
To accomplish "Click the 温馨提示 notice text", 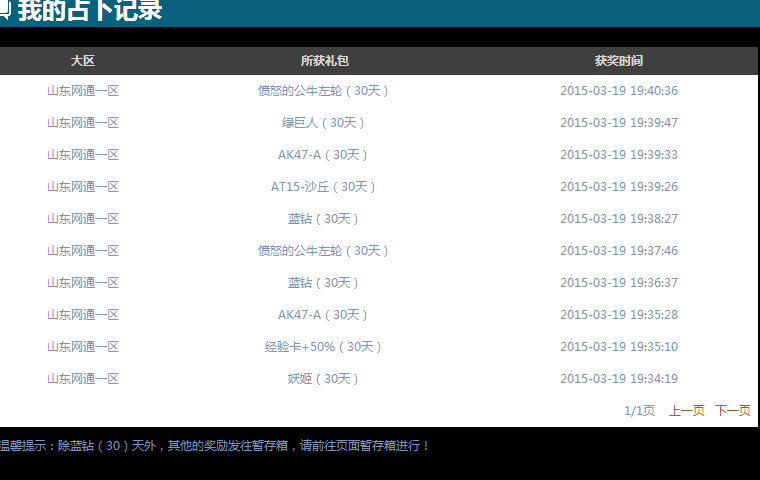I will coord(215,446).
